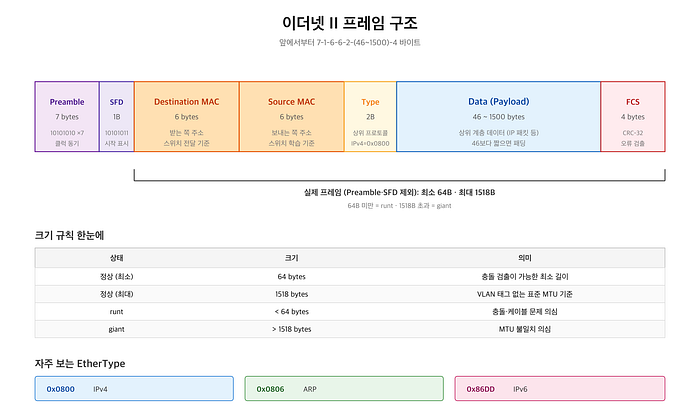Click the red FCS 4 bytes block
The width and height of the screenshot is (700, 420).
click(633, 116)
